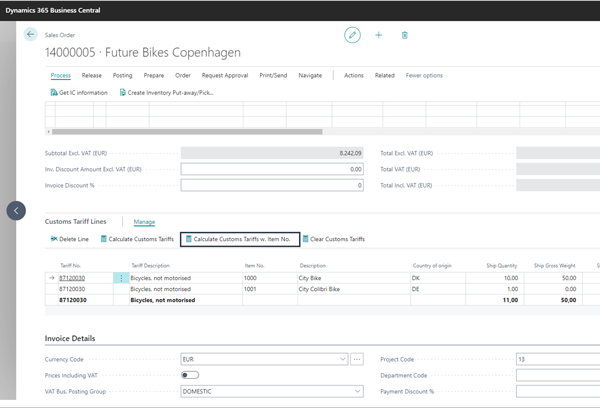Click the scrollbar left arrow
600x408 pixels.
pos(48,132)
